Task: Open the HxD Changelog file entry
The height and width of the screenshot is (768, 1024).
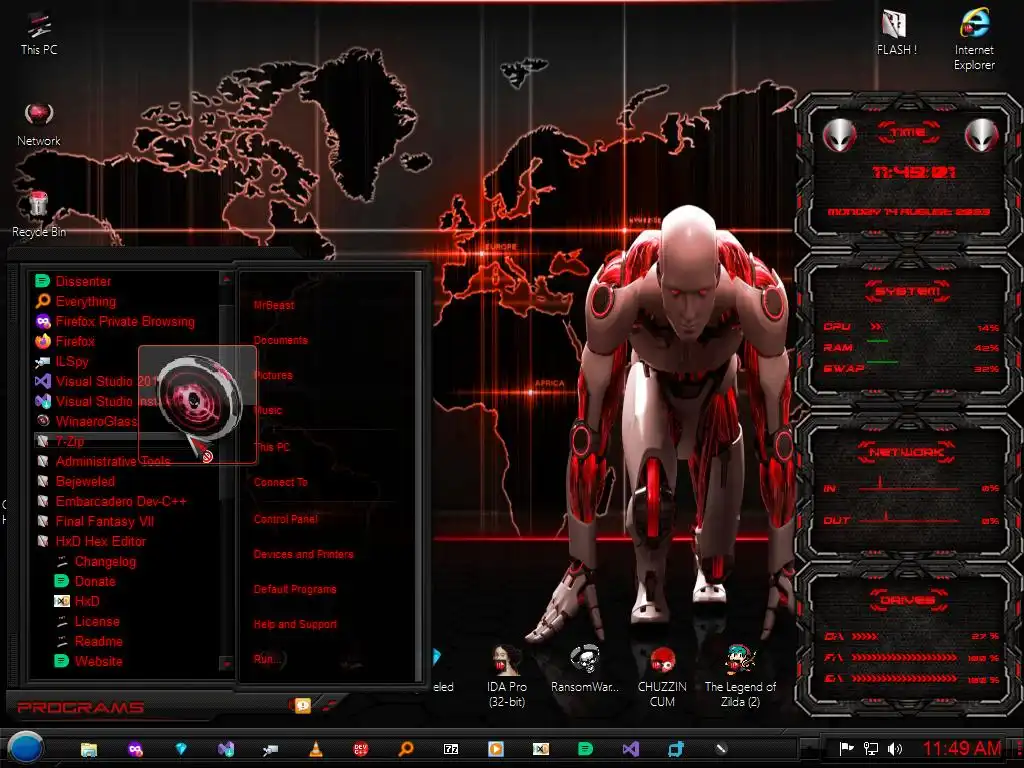Action: (95, 562)
